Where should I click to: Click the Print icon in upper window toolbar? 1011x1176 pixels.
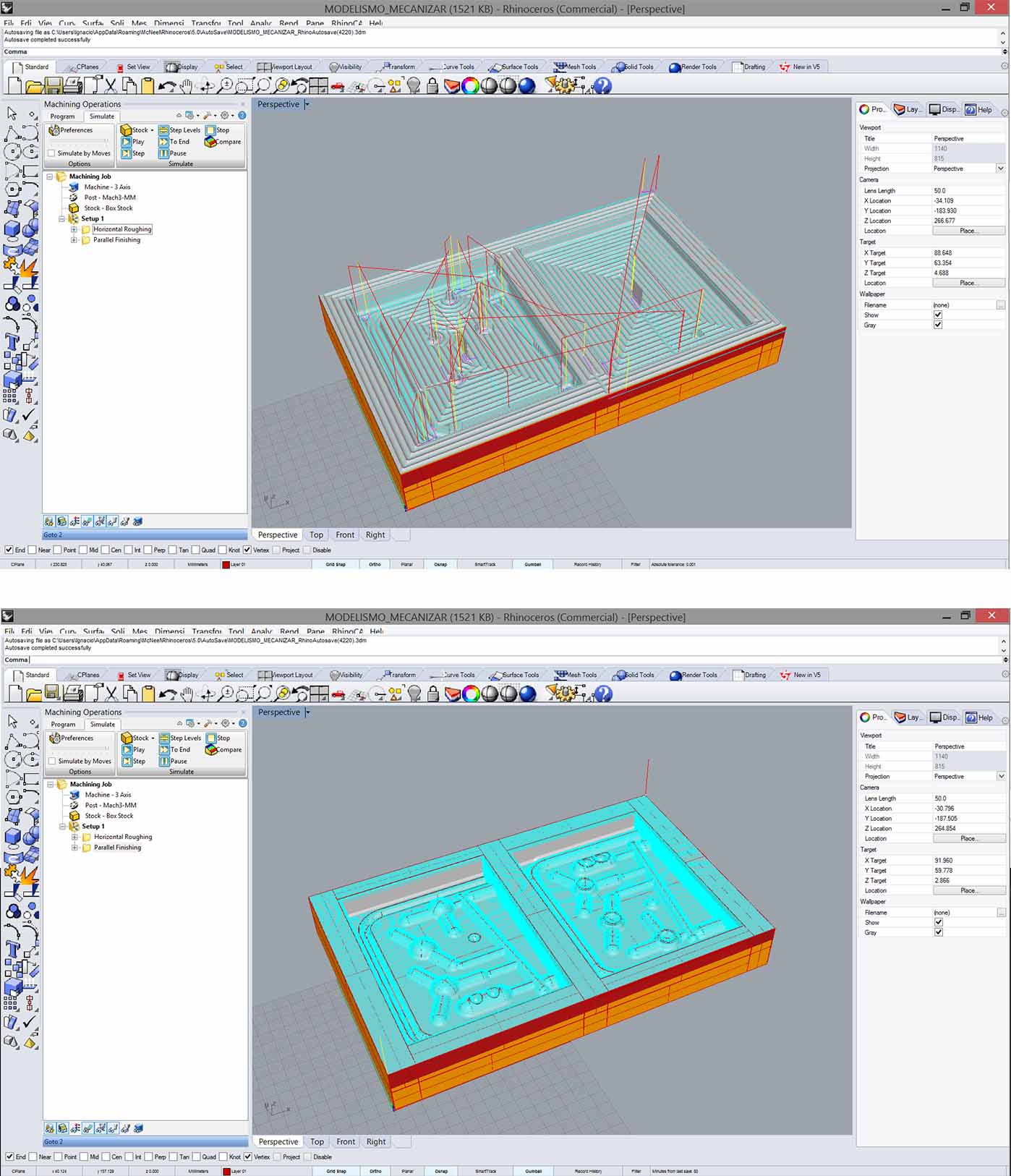pyautogui.click(x=72, y=86)
